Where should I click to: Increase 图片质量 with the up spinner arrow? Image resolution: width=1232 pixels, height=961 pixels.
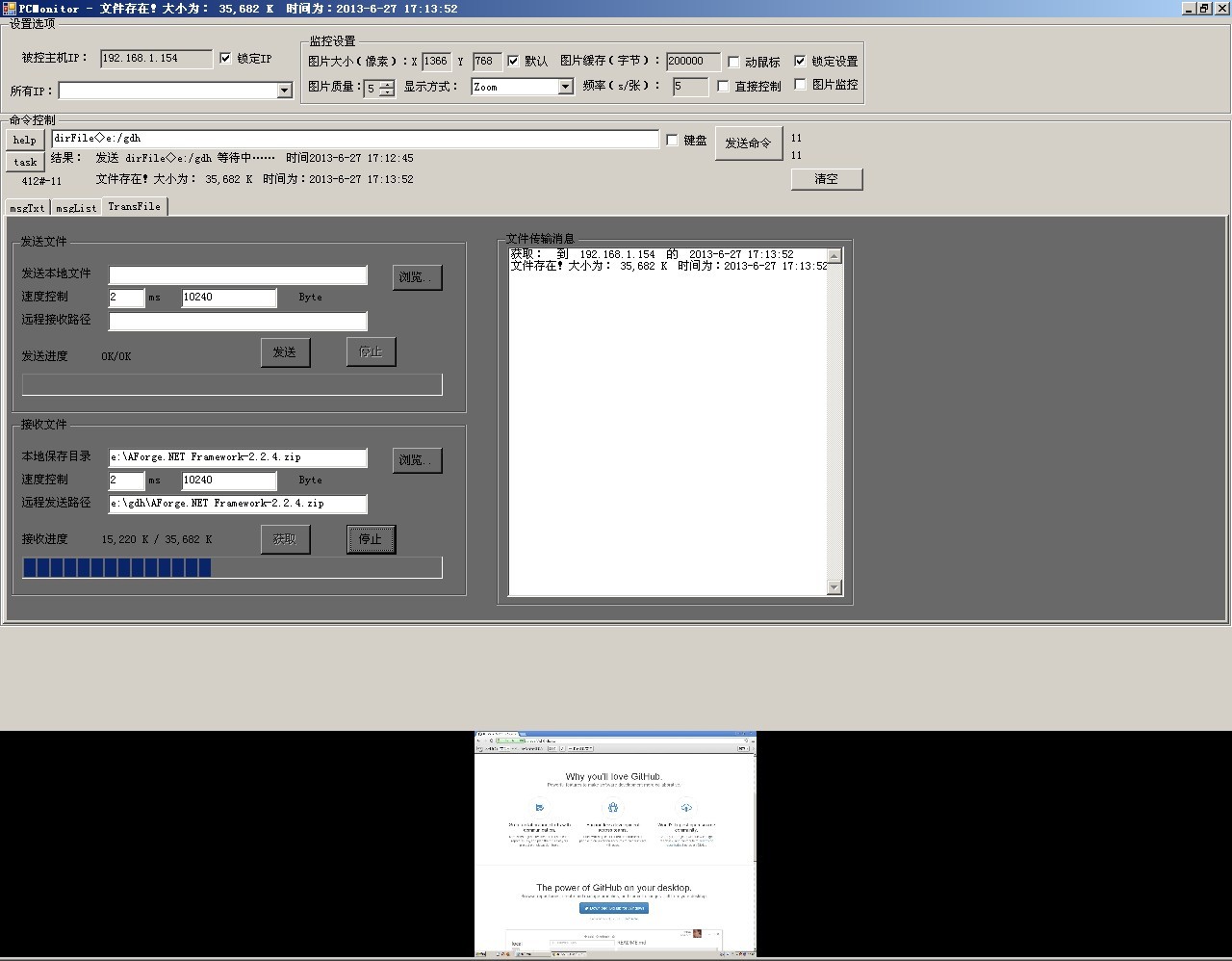click(x=386, y=83)
